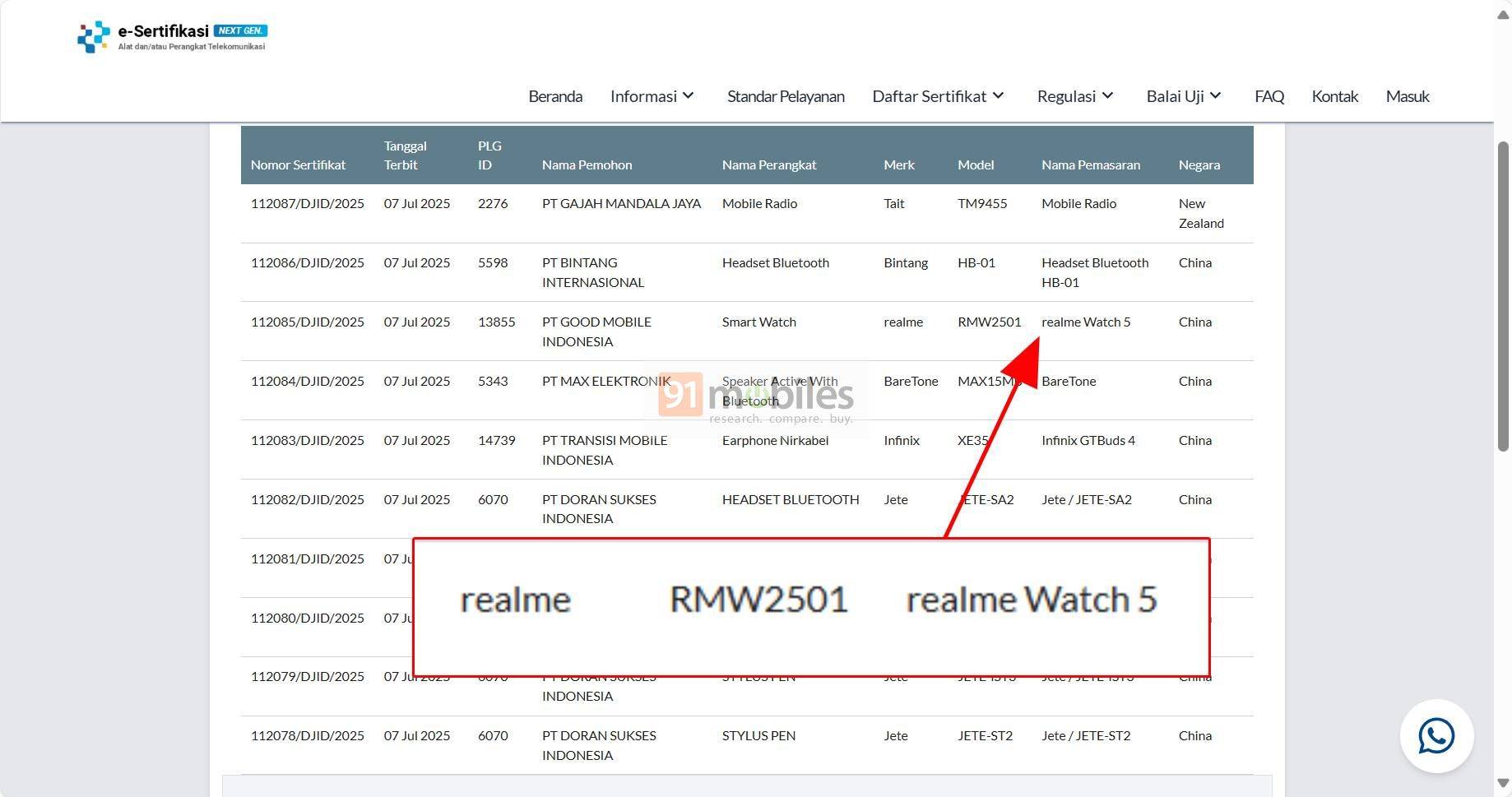The height and width of the screenshot is (797, 1512).
Task: Click the Merk column header
Action: [899, 164]
